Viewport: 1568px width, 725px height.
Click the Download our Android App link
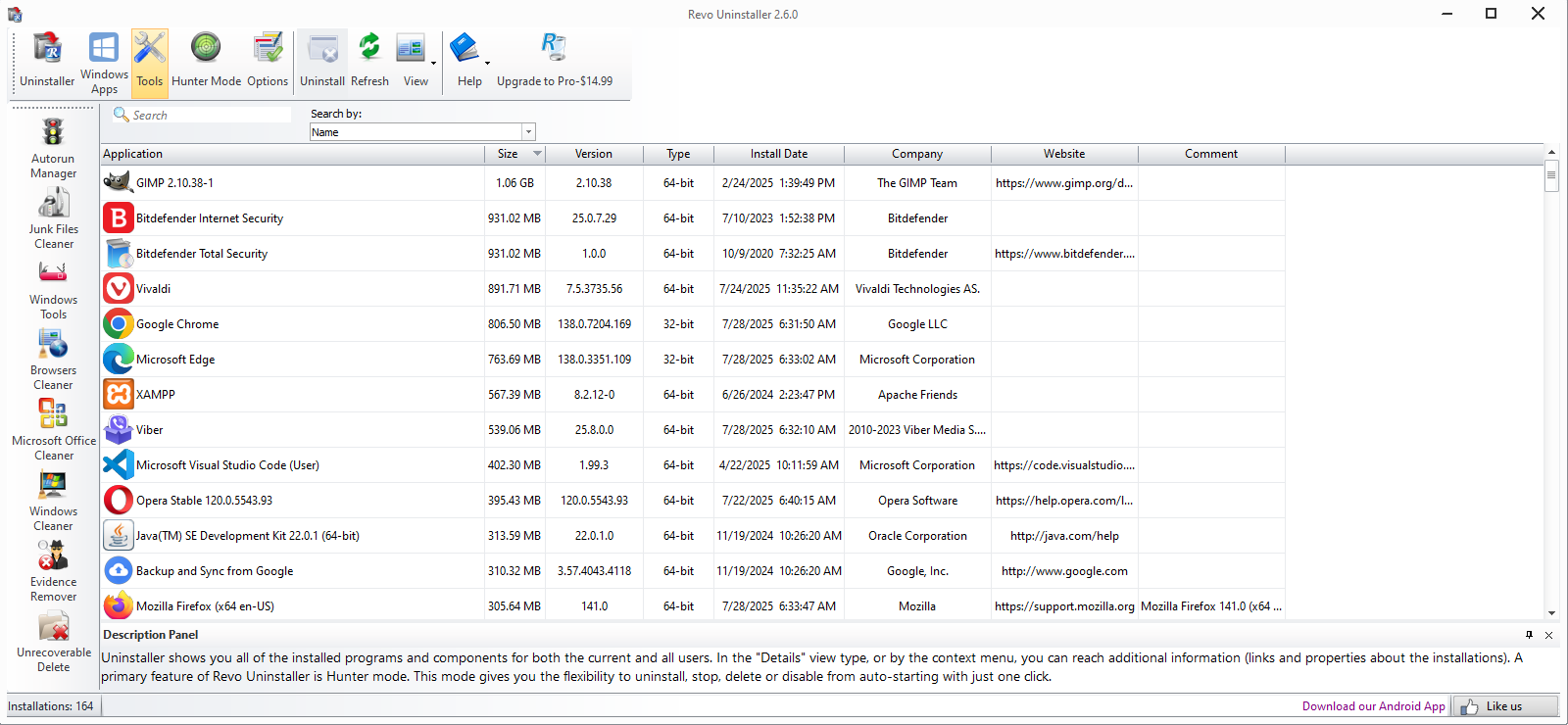click(1373, 706)
